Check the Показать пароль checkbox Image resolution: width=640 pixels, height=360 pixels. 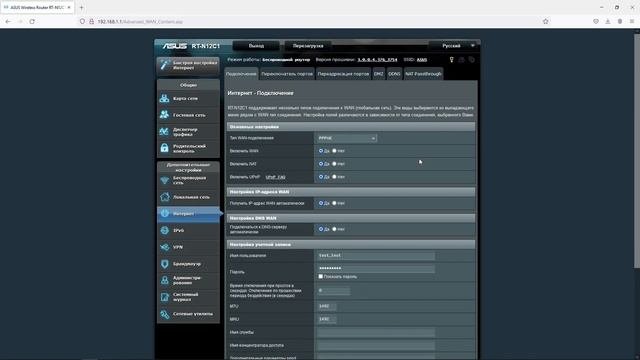click(320, 277)
